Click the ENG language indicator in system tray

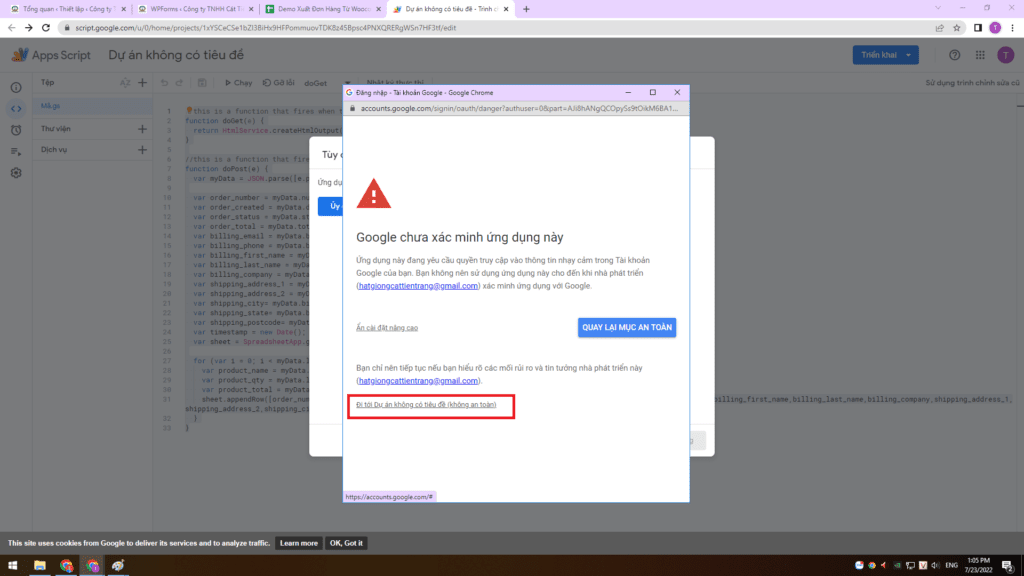(952, 566)
